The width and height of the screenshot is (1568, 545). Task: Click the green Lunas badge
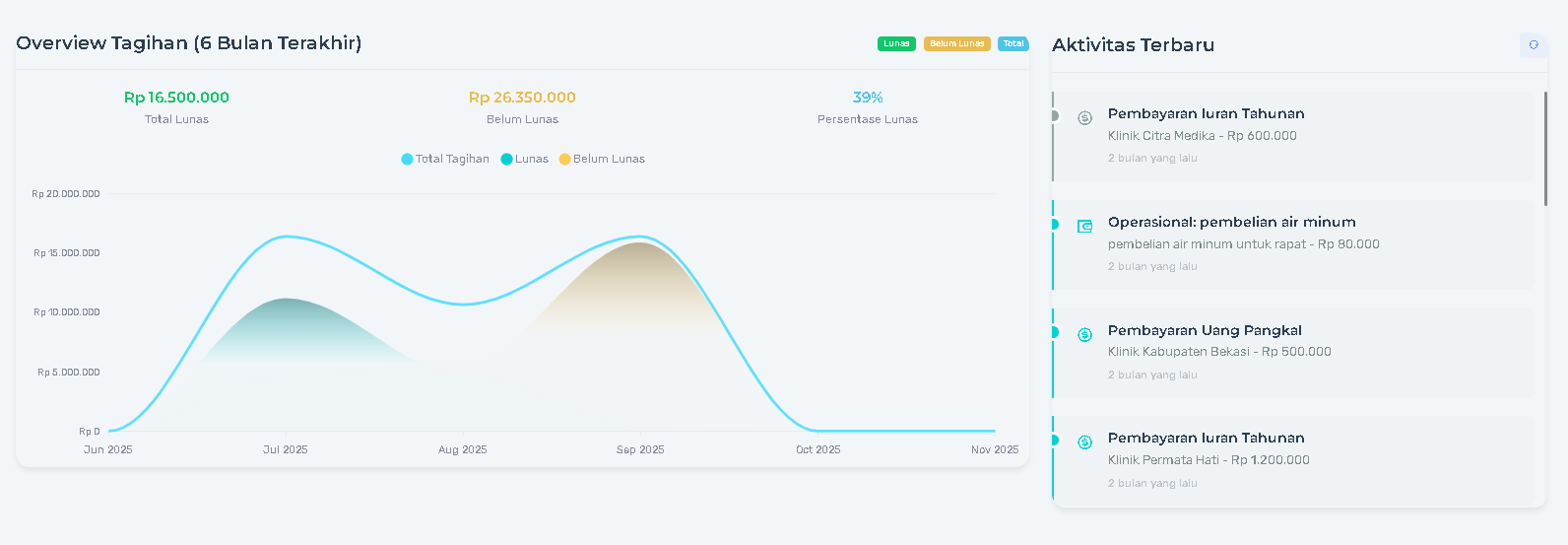coord(896,43)
